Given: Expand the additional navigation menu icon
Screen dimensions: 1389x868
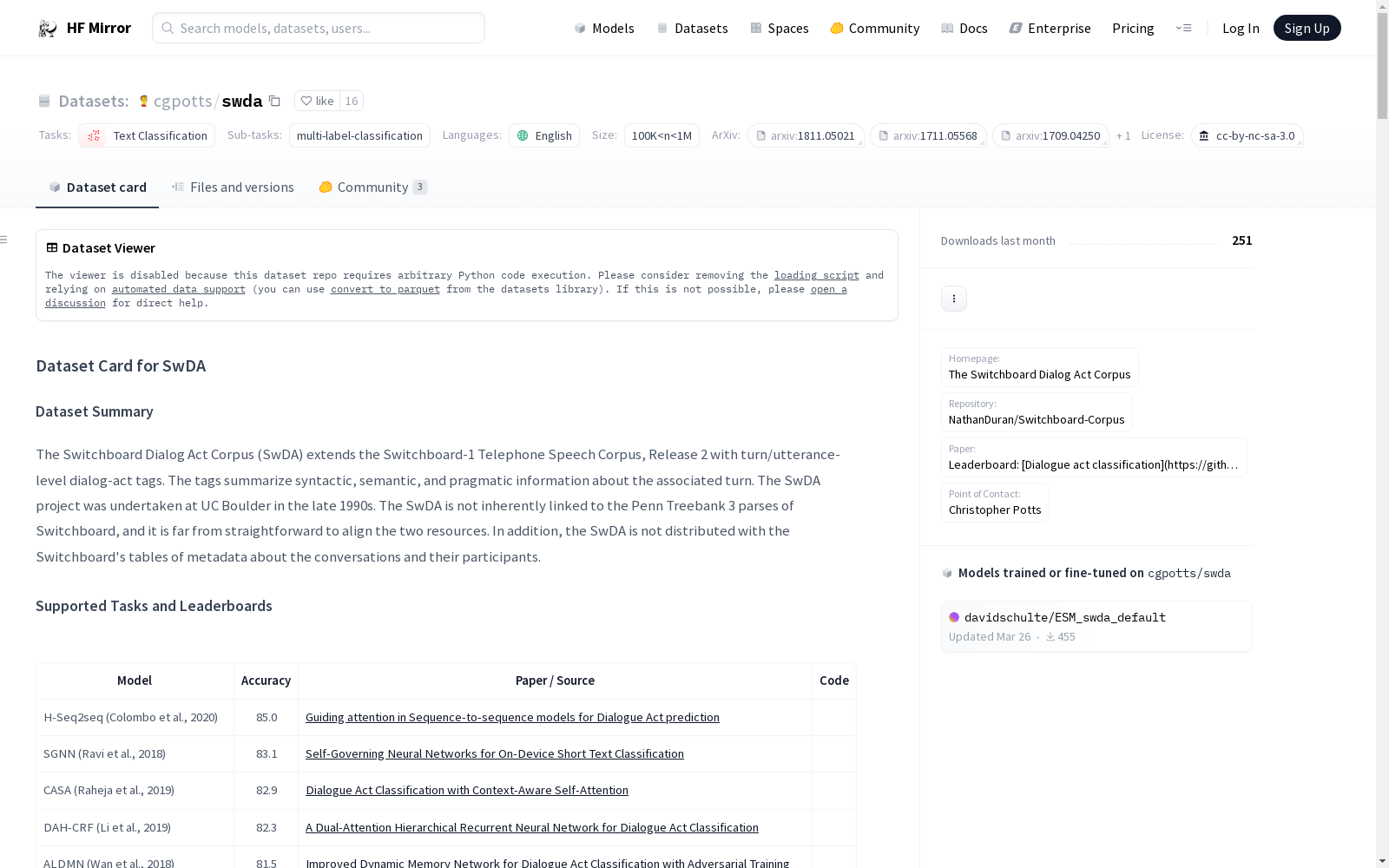Looking at the screenshot, I should pos(1183,28).
